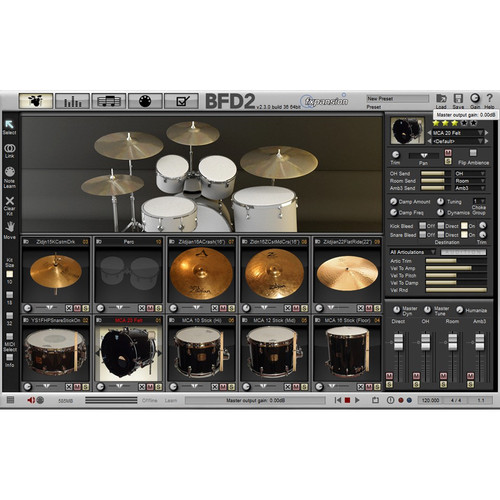Click the MCA 20 Felt slot trim knob
Image resolution: width=500 pixels, height=500 pixels.
pyautogui.click(x=100, y=387)
